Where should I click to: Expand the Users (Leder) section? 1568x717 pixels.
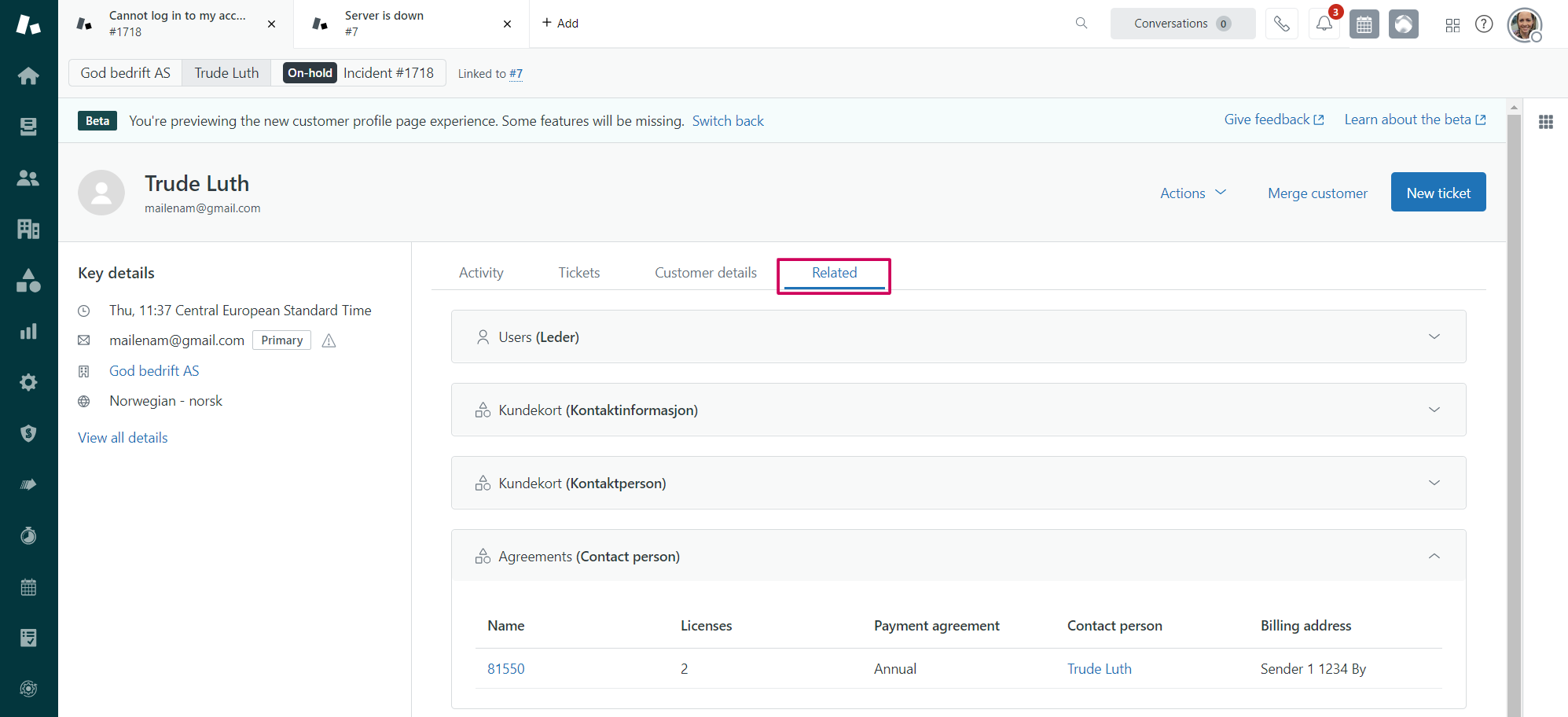click(1434, 336)
